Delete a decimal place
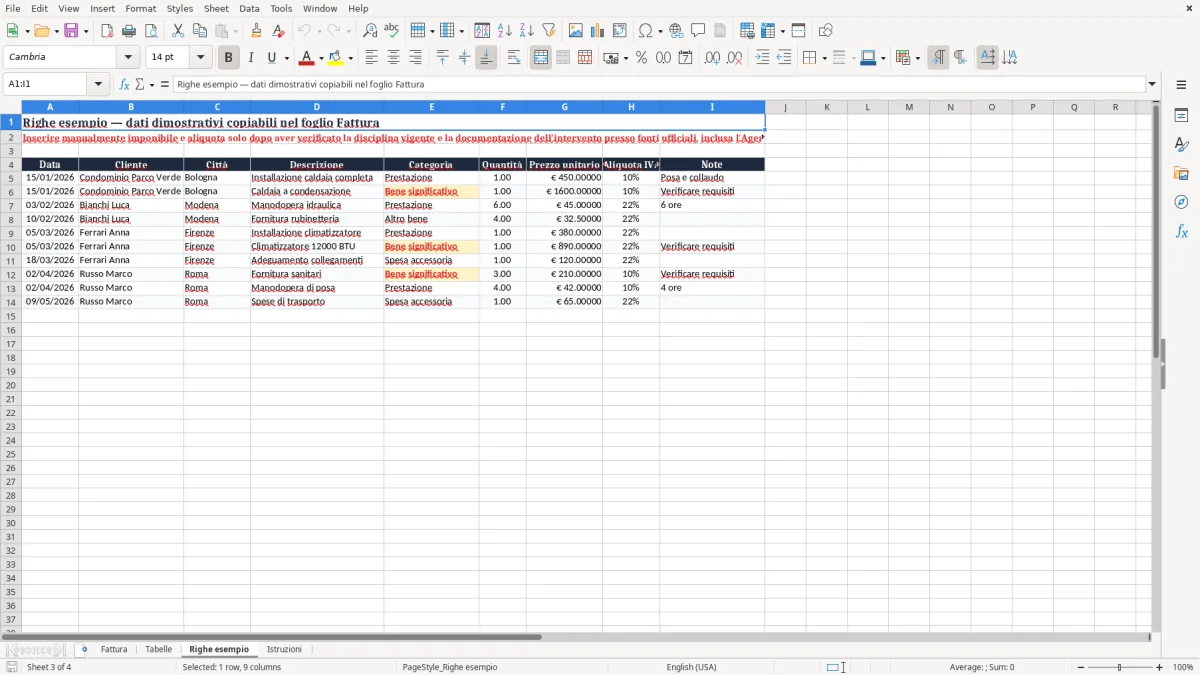This screenshot has height=675, width=1200. (735, 58)
